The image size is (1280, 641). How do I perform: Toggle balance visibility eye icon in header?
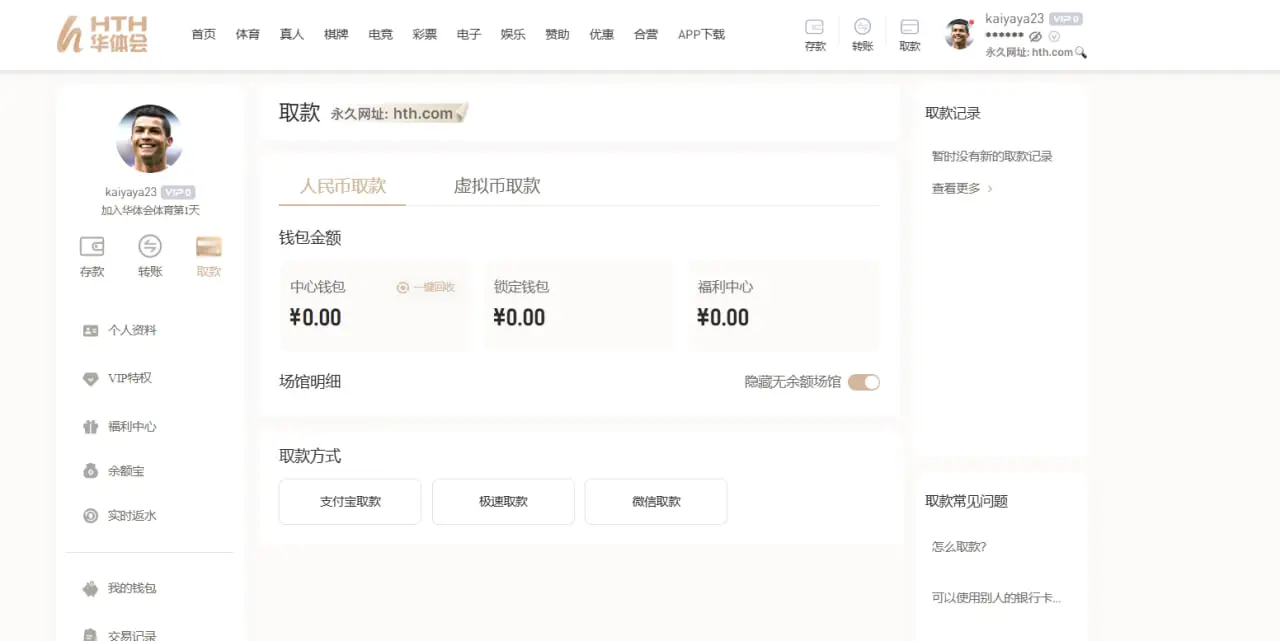click(x=1035, y=36)
